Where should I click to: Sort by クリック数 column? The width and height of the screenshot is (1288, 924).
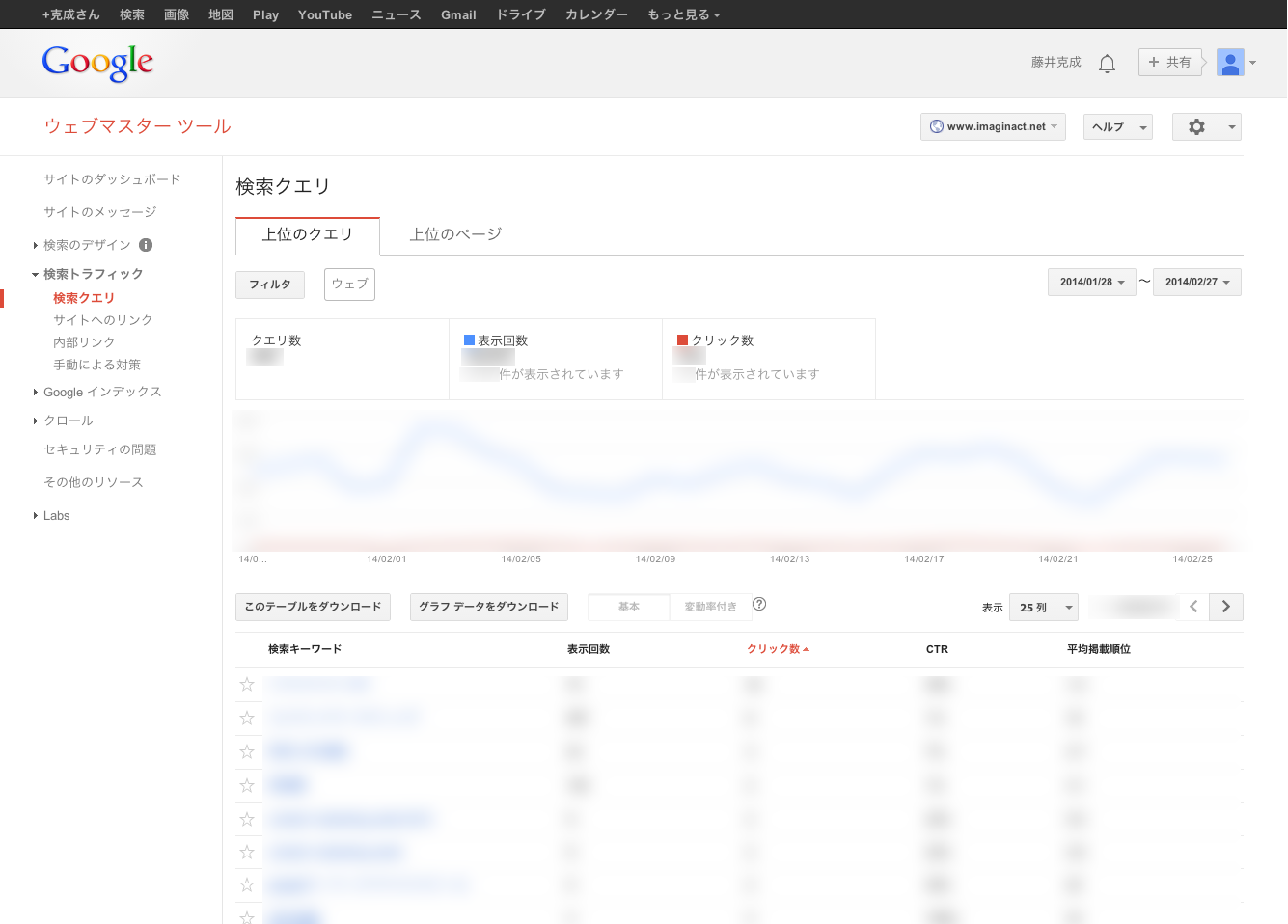pos(778,649)
